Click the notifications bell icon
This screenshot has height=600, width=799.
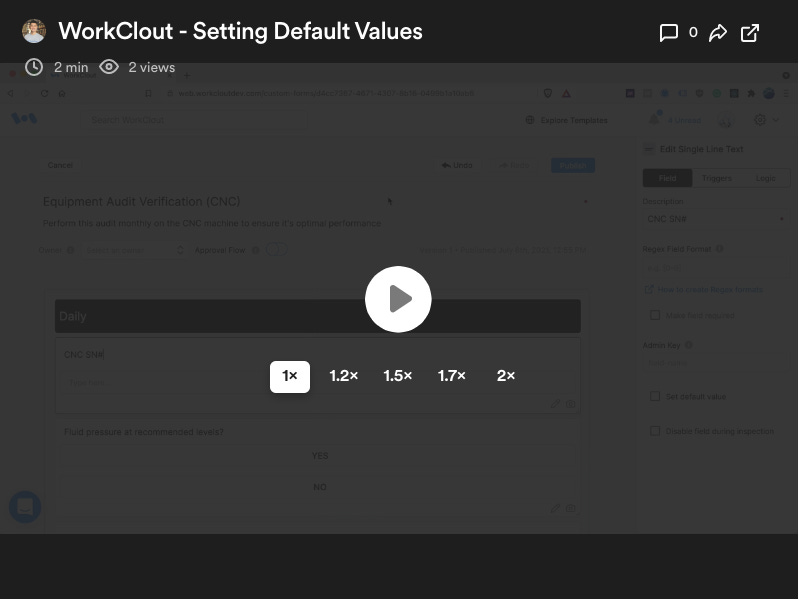coord(654,119)
